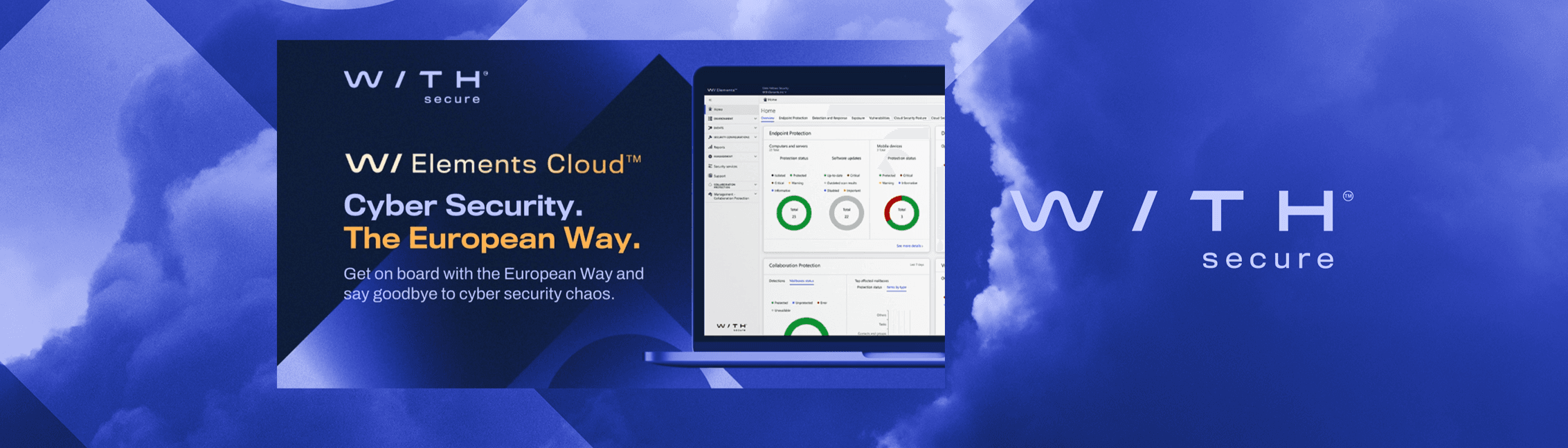Click the Unprotected legend entry

coord(802,303)
